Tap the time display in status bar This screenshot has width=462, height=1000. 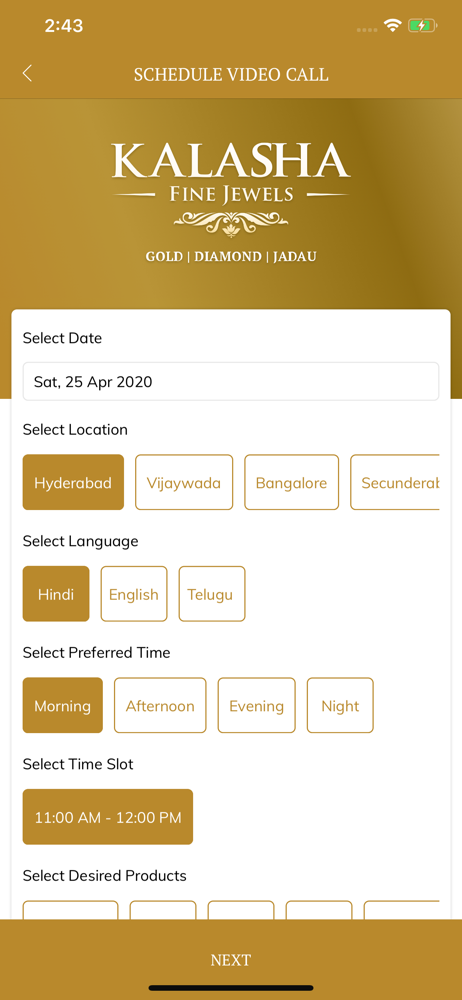point(64,26)
